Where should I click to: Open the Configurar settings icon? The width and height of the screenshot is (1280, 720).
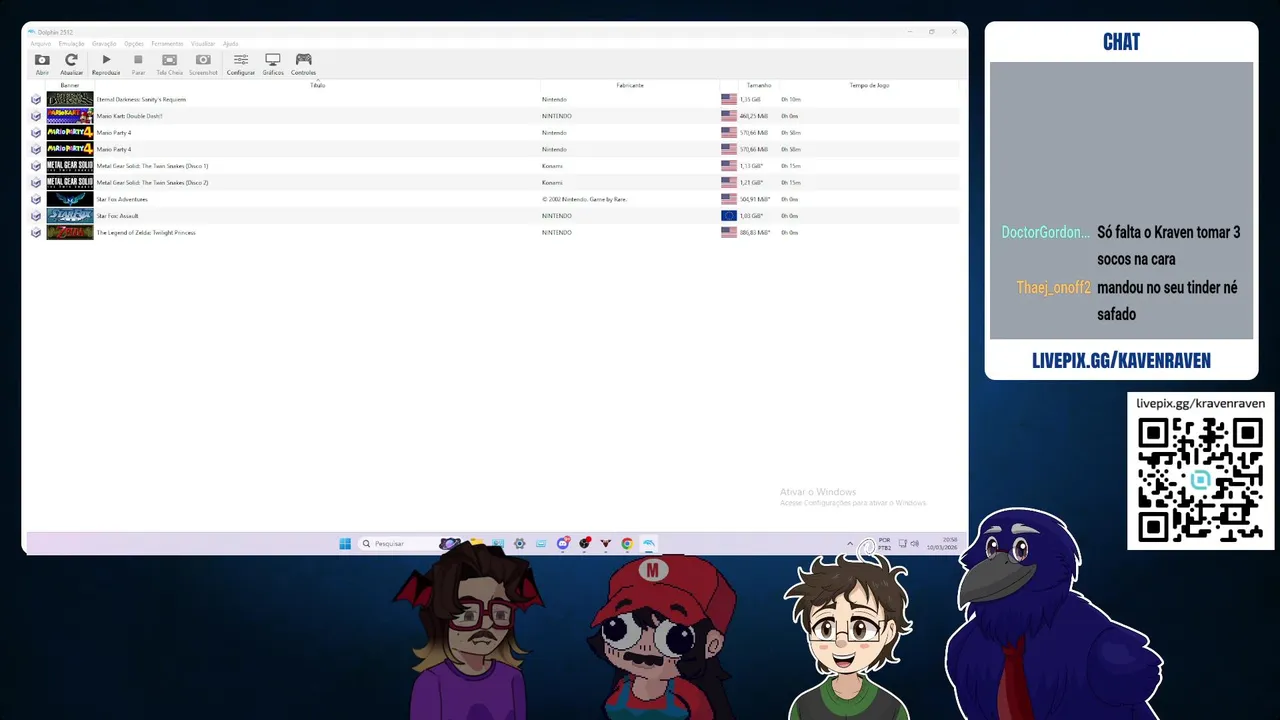(x=241, y=64)
